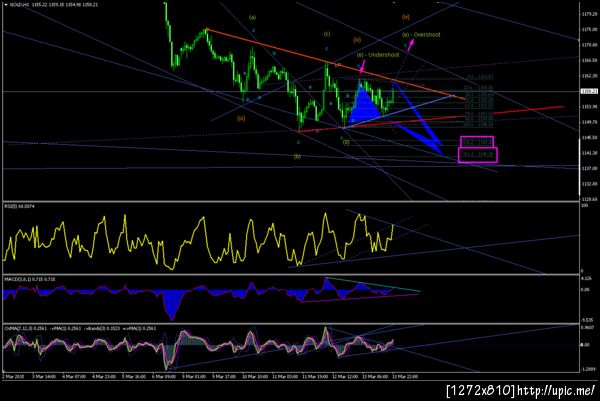Click the 1141.30 price axis label
This screenshot has width=600, height=401.
coord(589,153)
